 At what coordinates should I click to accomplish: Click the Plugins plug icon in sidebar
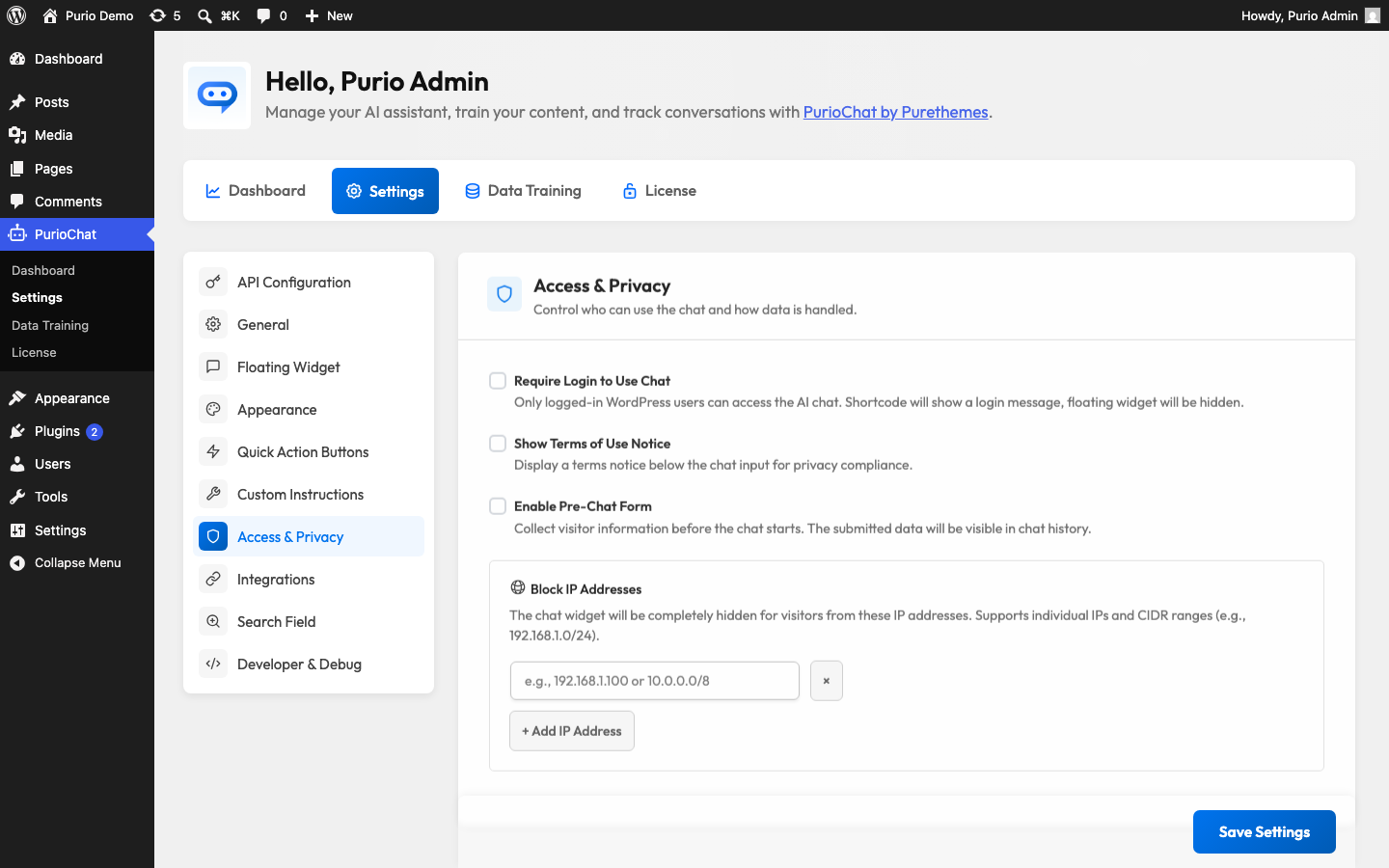(17, 431)
